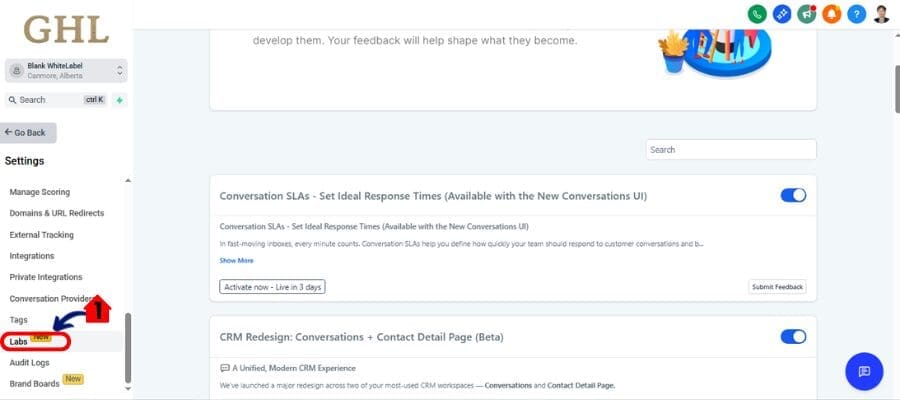Select Audit Logs in settings sidebar
900x400 pixels.
pos(29,362)
